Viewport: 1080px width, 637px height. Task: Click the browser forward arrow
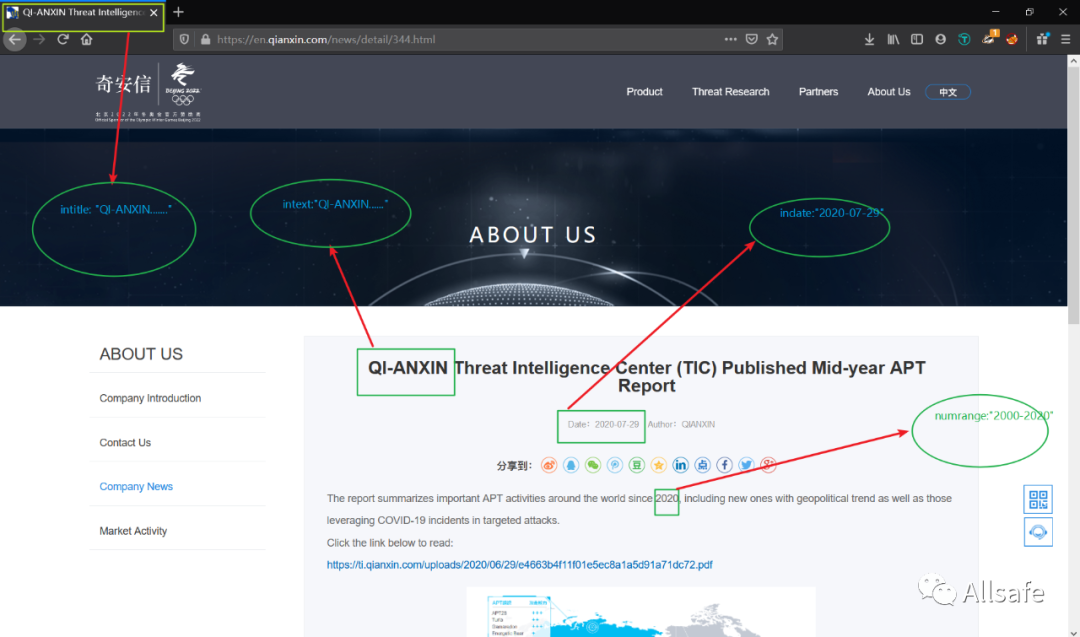pyautogui.click(x=39, y=39)
